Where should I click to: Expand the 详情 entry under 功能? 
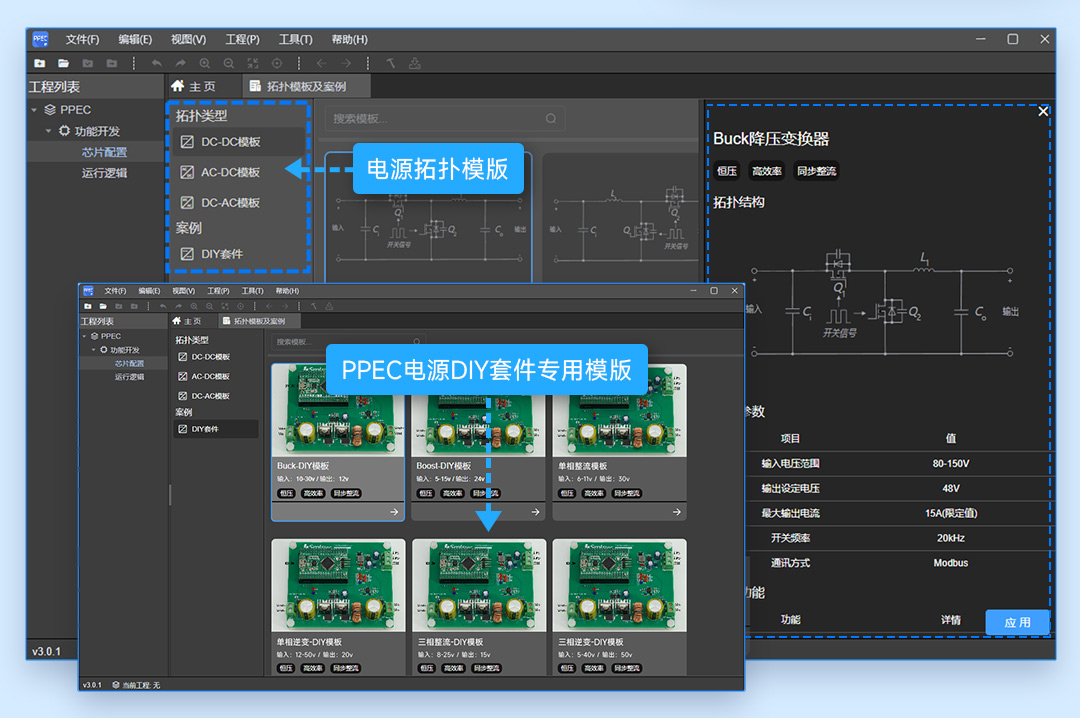coord(950,620)
